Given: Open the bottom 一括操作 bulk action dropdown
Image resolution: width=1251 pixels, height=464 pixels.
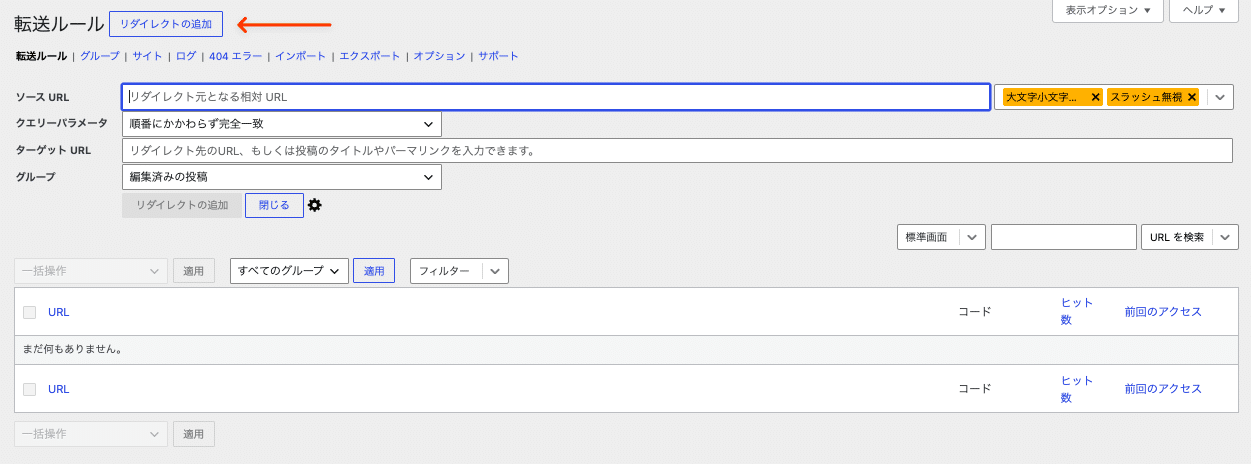Looking at the screenshot, I should tap(91, 434).
